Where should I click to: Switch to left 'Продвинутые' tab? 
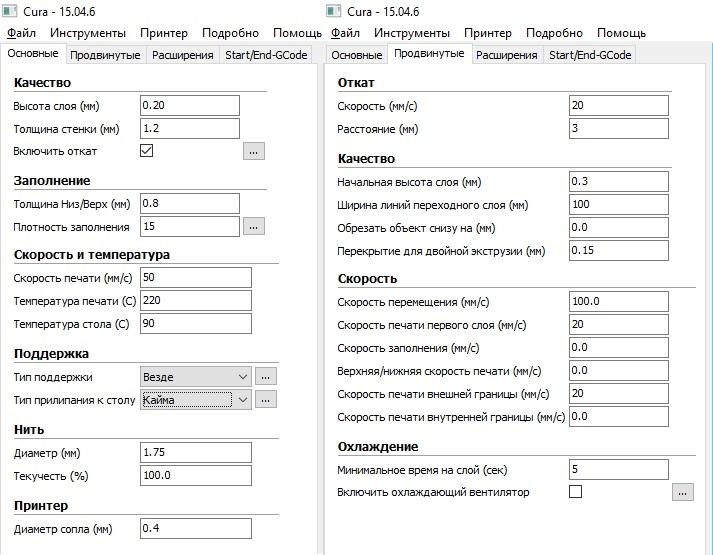106,55
